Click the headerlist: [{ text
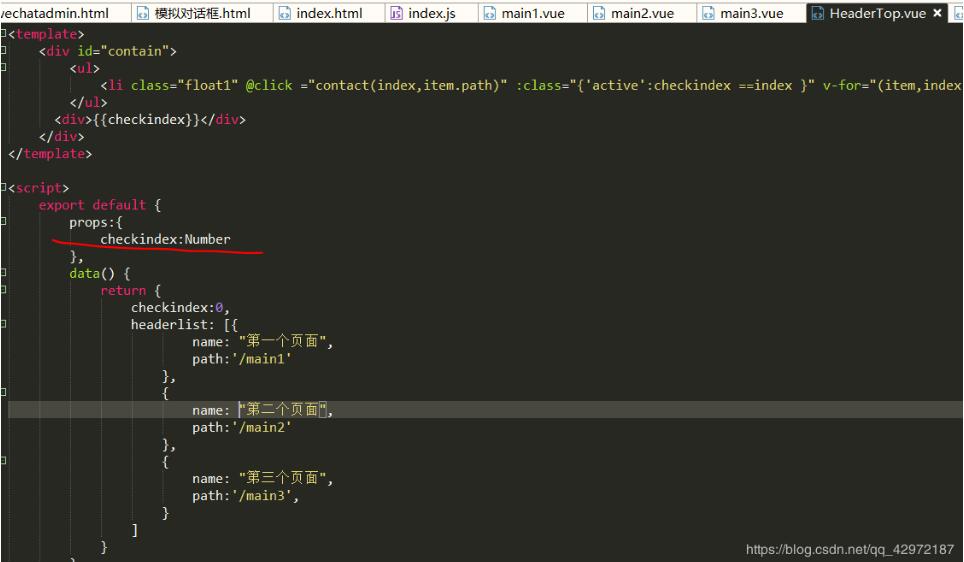The width and height of the screenshot is (964, 562). [x=184, y=325]
